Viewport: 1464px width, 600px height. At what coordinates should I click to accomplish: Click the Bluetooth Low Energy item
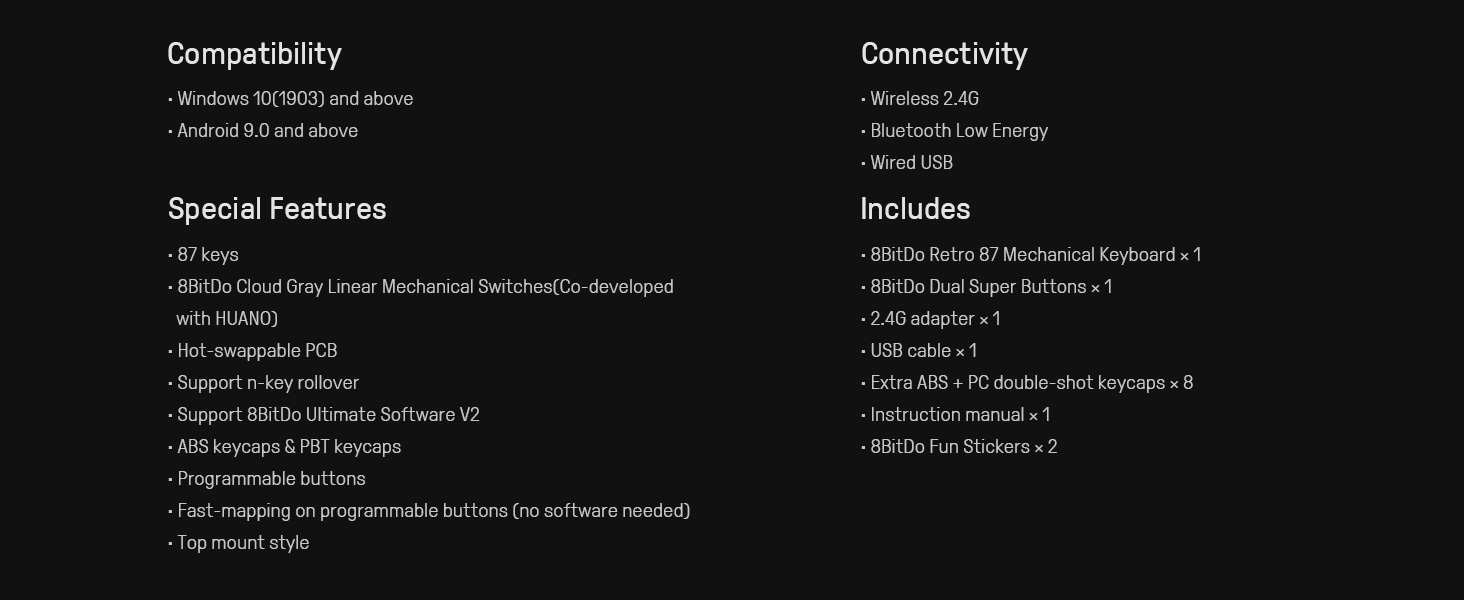click(x=955, y=131)
